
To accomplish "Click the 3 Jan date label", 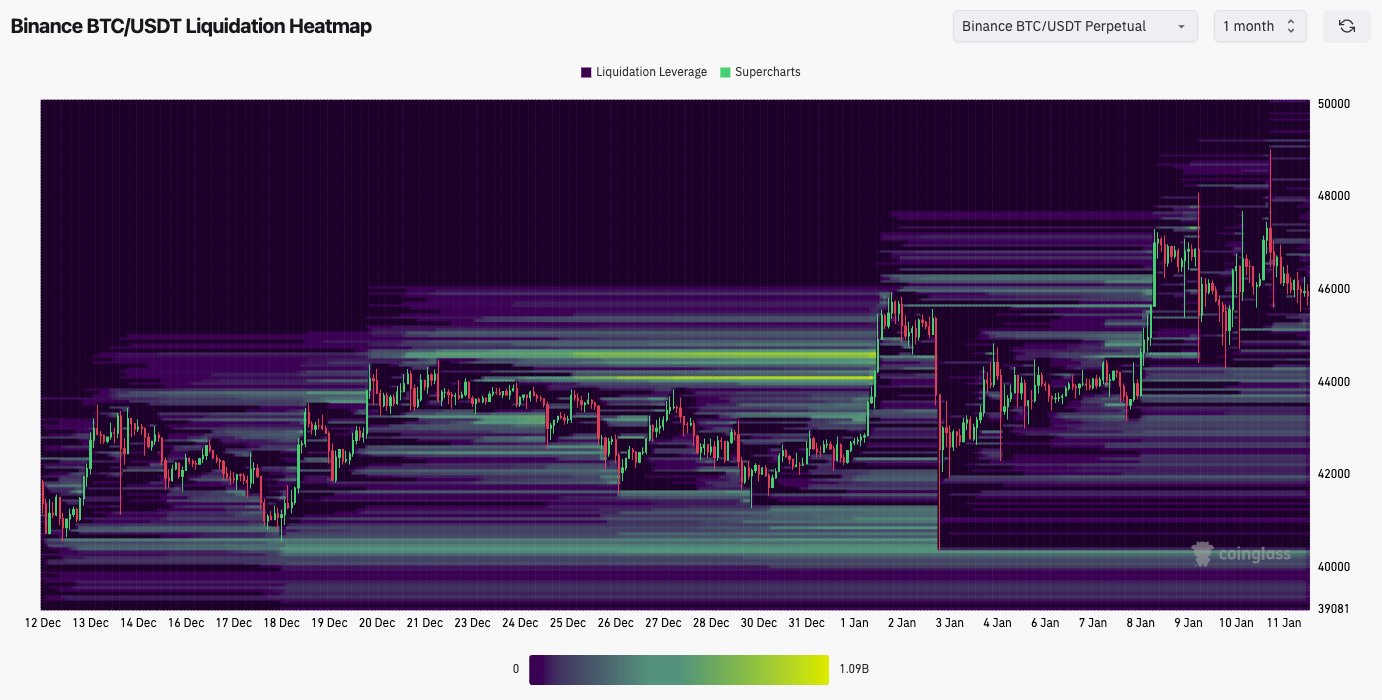I will coord(949,623).
